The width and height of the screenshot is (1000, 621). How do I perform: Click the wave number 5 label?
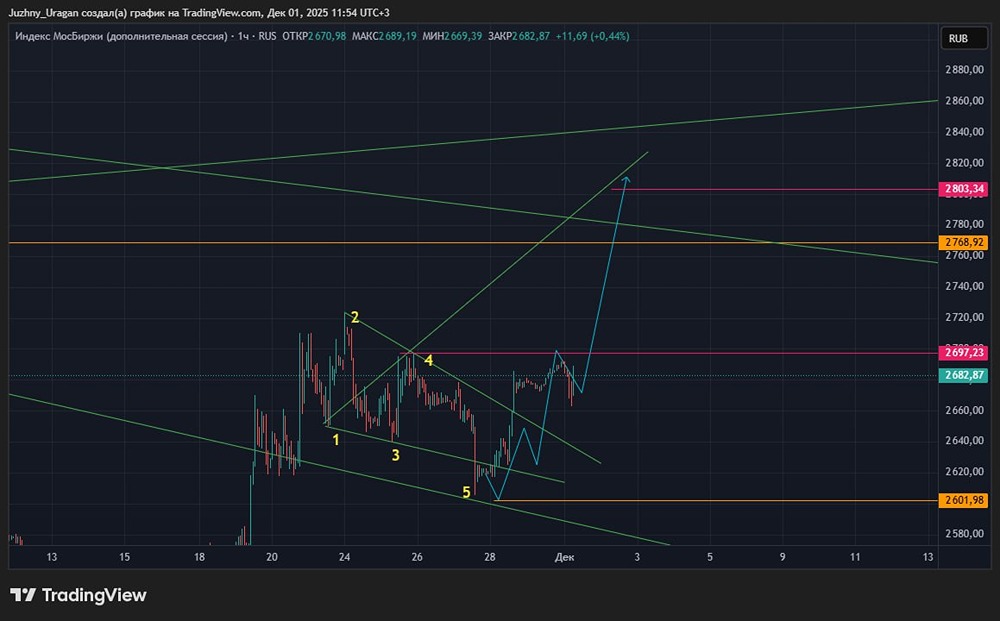tap(466, 491)
